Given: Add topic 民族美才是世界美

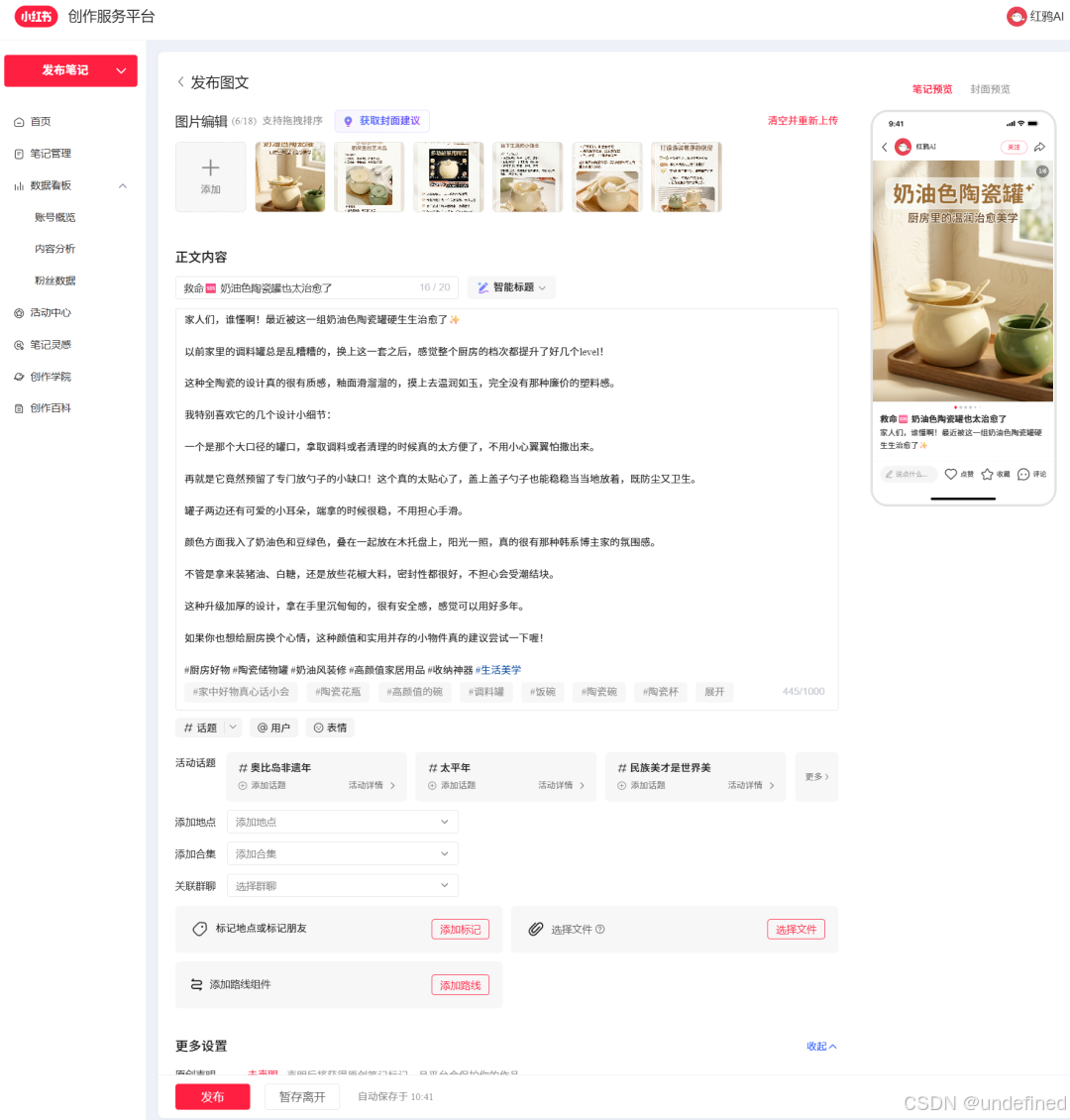Looking at the screenshot, I should (x=642, y=786).
